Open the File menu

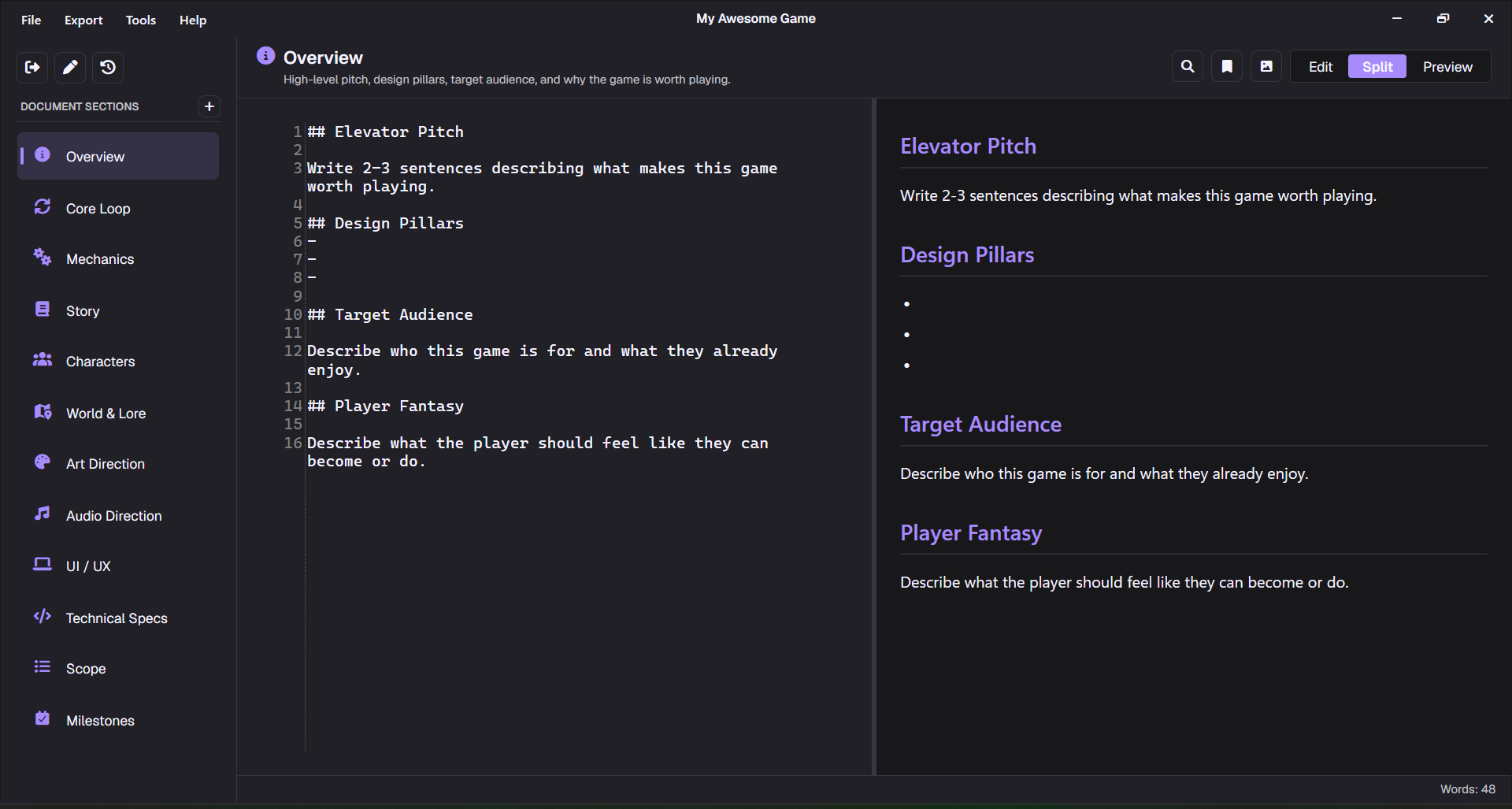click(31, 20)
